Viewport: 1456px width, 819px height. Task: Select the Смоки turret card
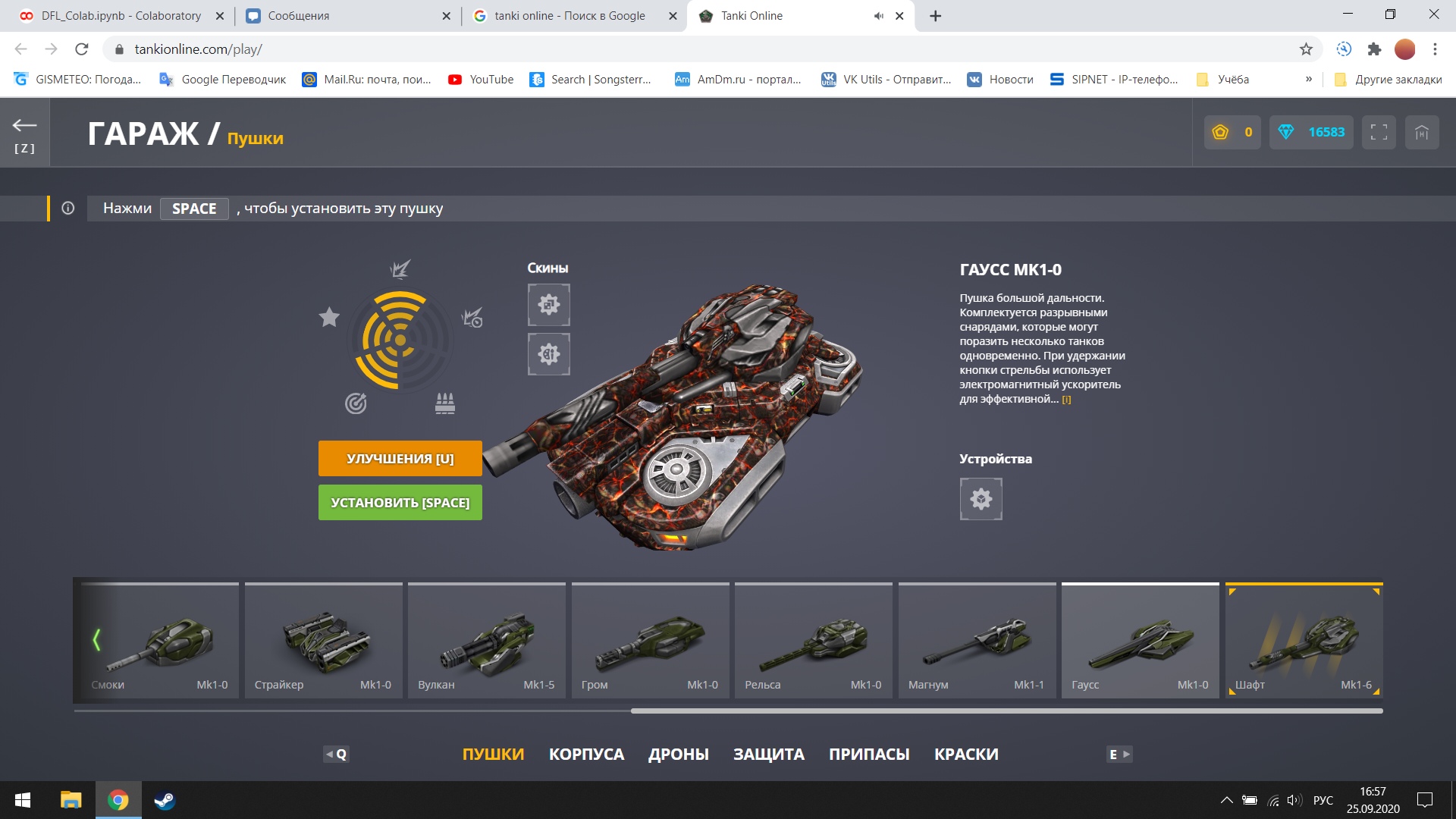pos(160,641)
